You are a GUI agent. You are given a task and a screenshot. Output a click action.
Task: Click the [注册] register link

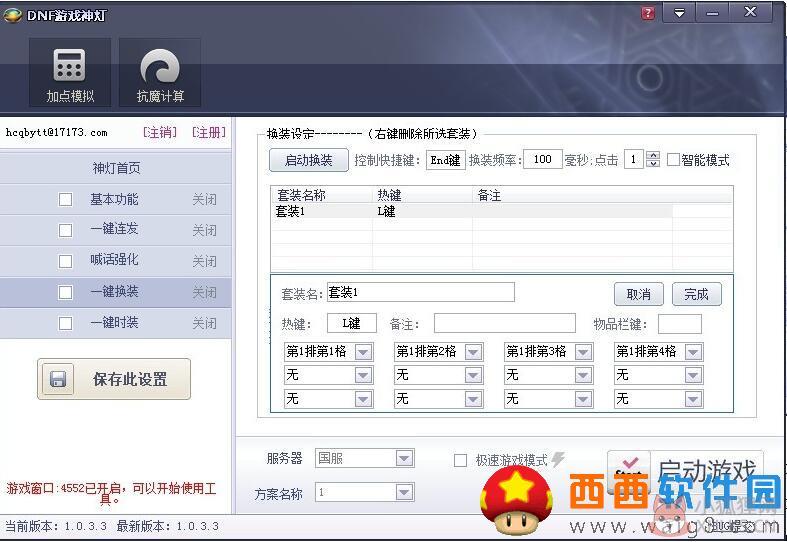point(209,132)
